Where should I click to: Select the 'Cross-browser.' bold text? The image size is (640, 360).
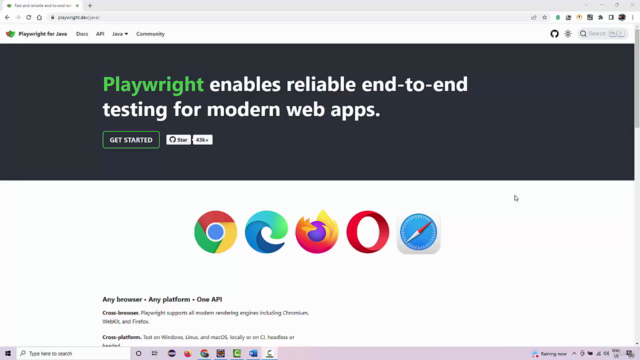(x=120, y=313)
